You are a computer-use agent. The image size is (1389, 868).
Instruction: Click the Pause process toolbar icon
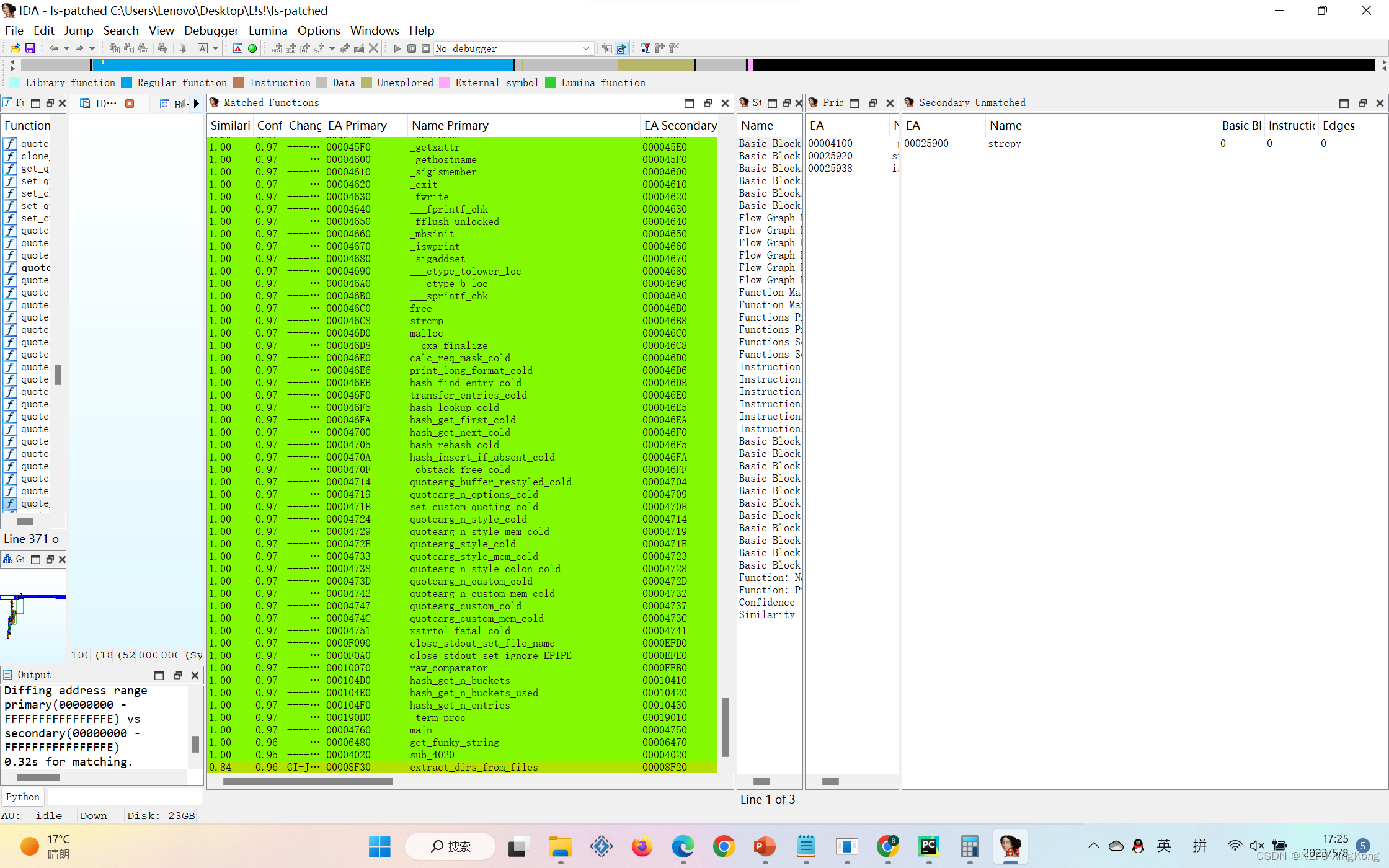click(x=412, y=48)
